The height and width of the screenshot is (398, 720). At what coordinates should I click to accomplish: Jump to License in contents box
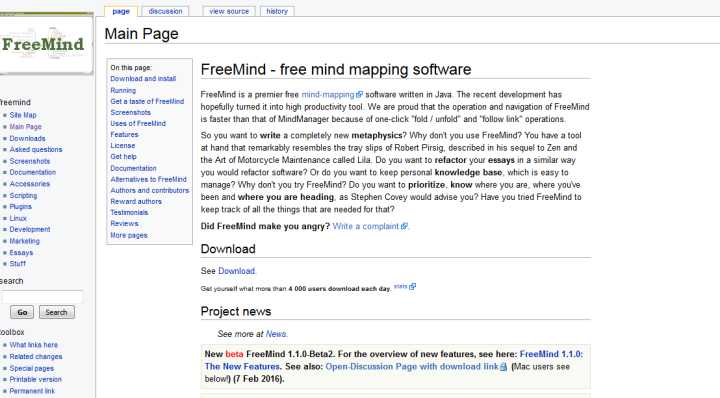click(123, 146)
